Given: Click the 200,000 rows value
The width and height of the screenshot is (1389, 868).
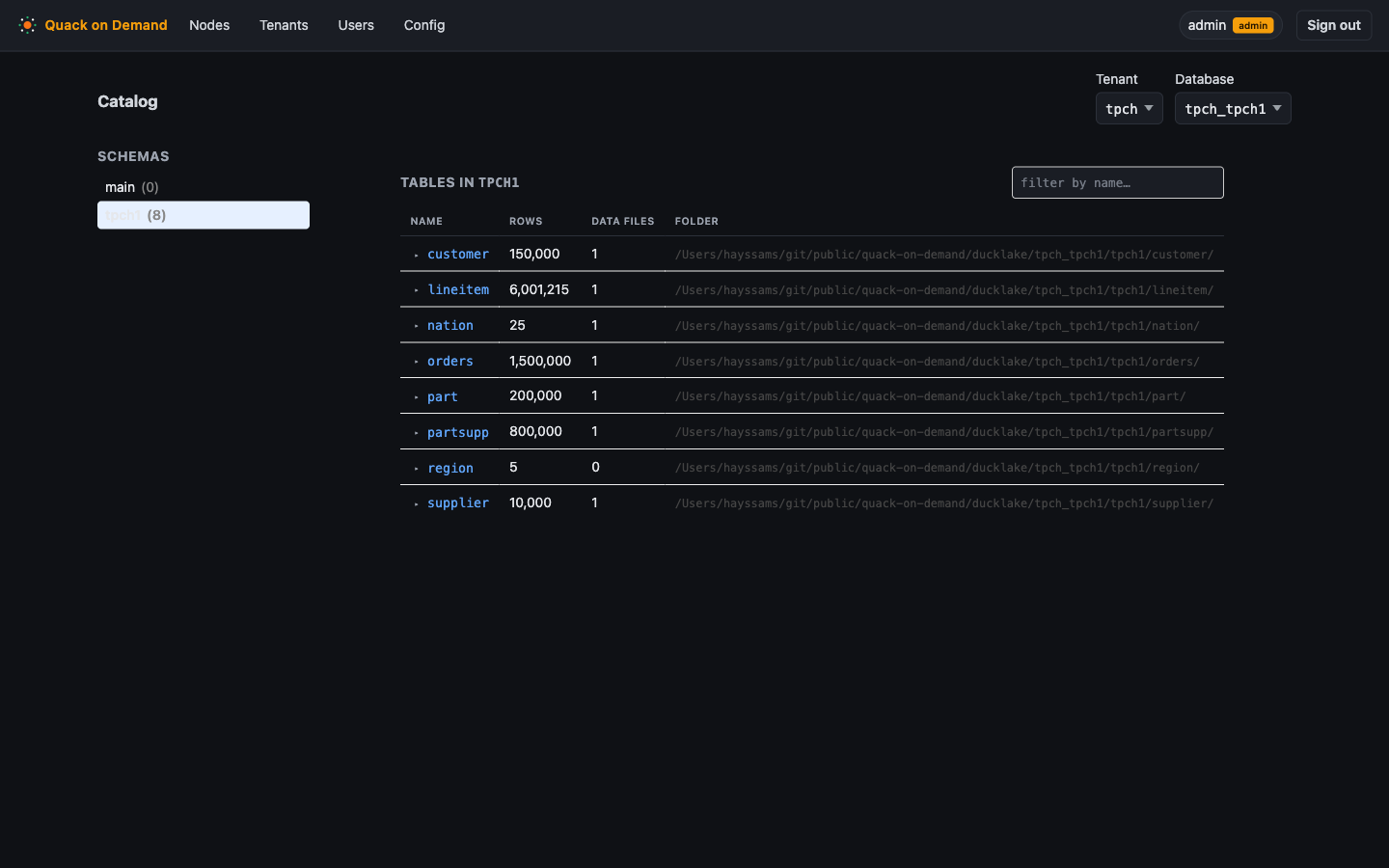Looking at the screenshot, I should click(535, 395).
